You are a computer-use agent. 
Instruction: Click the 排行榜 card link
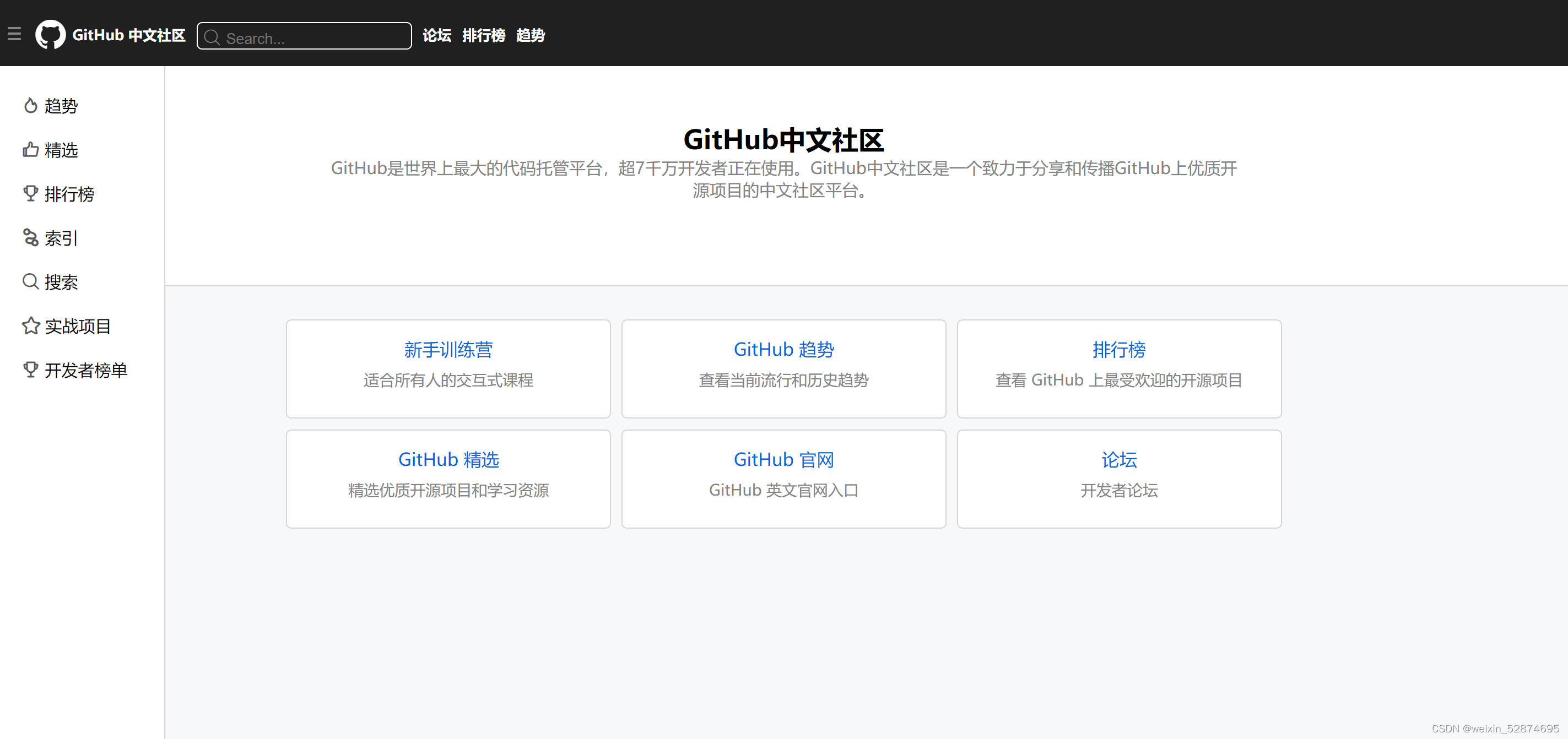(x=1119, y=349)
